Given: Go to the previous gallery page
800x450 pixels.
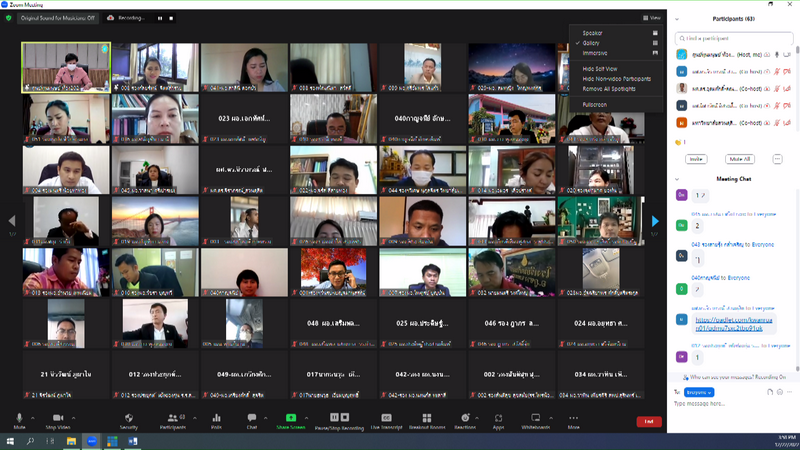Looking at the screenshot, I should 12,221.
